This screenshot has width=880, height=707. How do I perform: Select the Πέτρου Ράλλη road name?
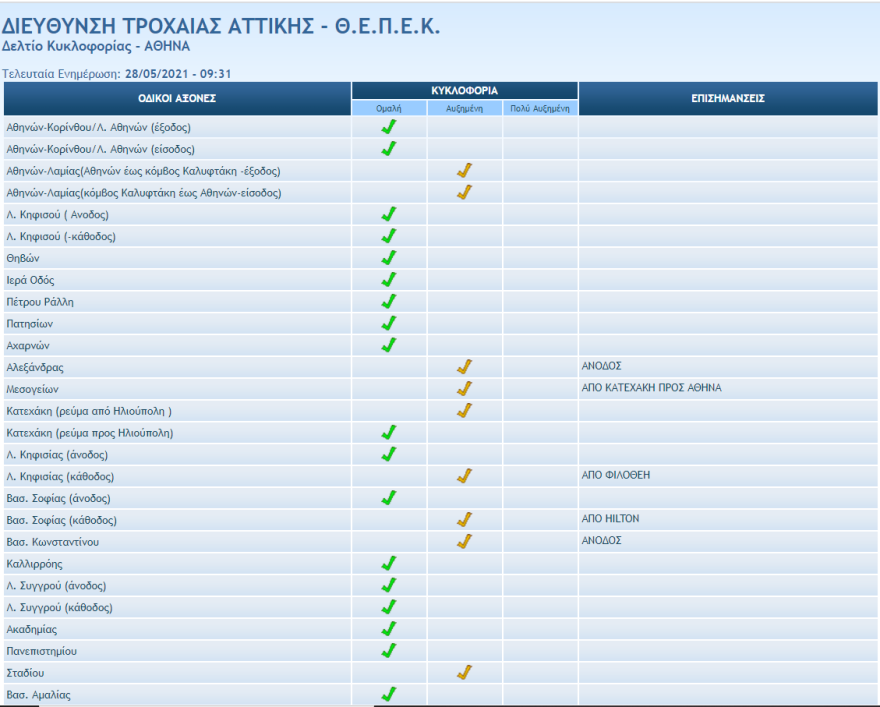click(x=40, y=302)
